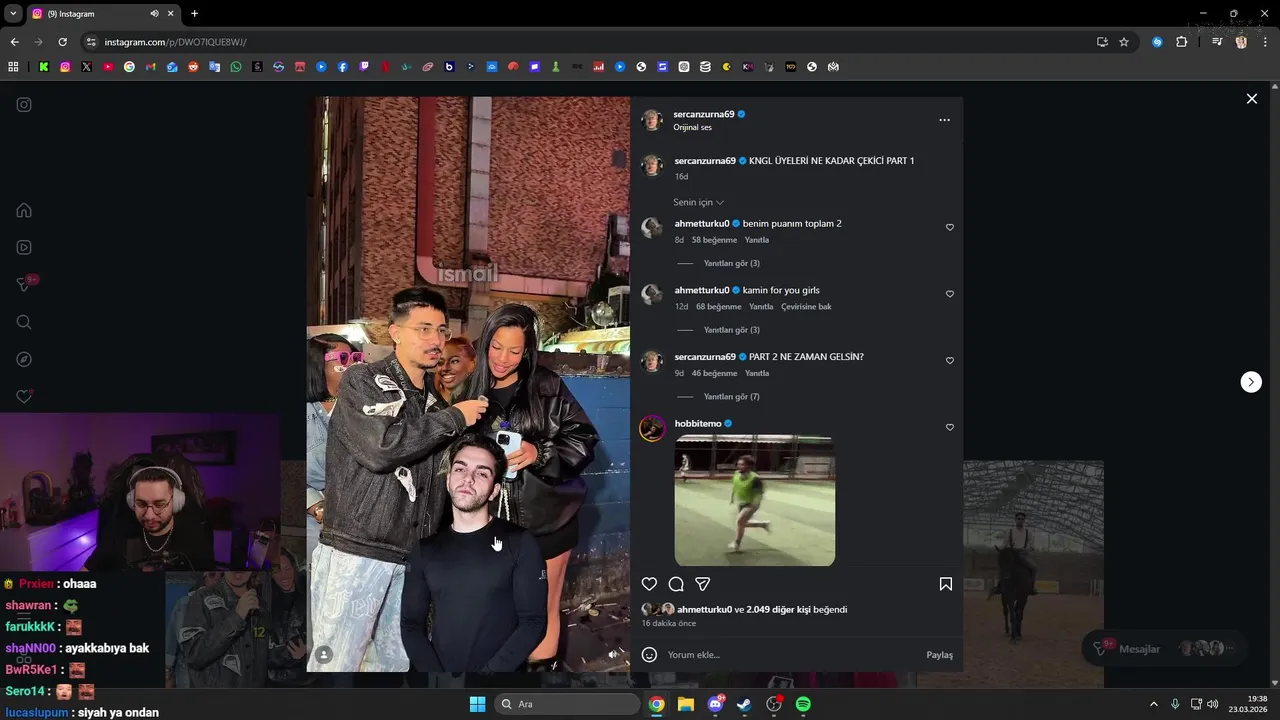Expand the 'Senin için' comment sorting dropdown
1280x720 pixels.
coord(698,202)
